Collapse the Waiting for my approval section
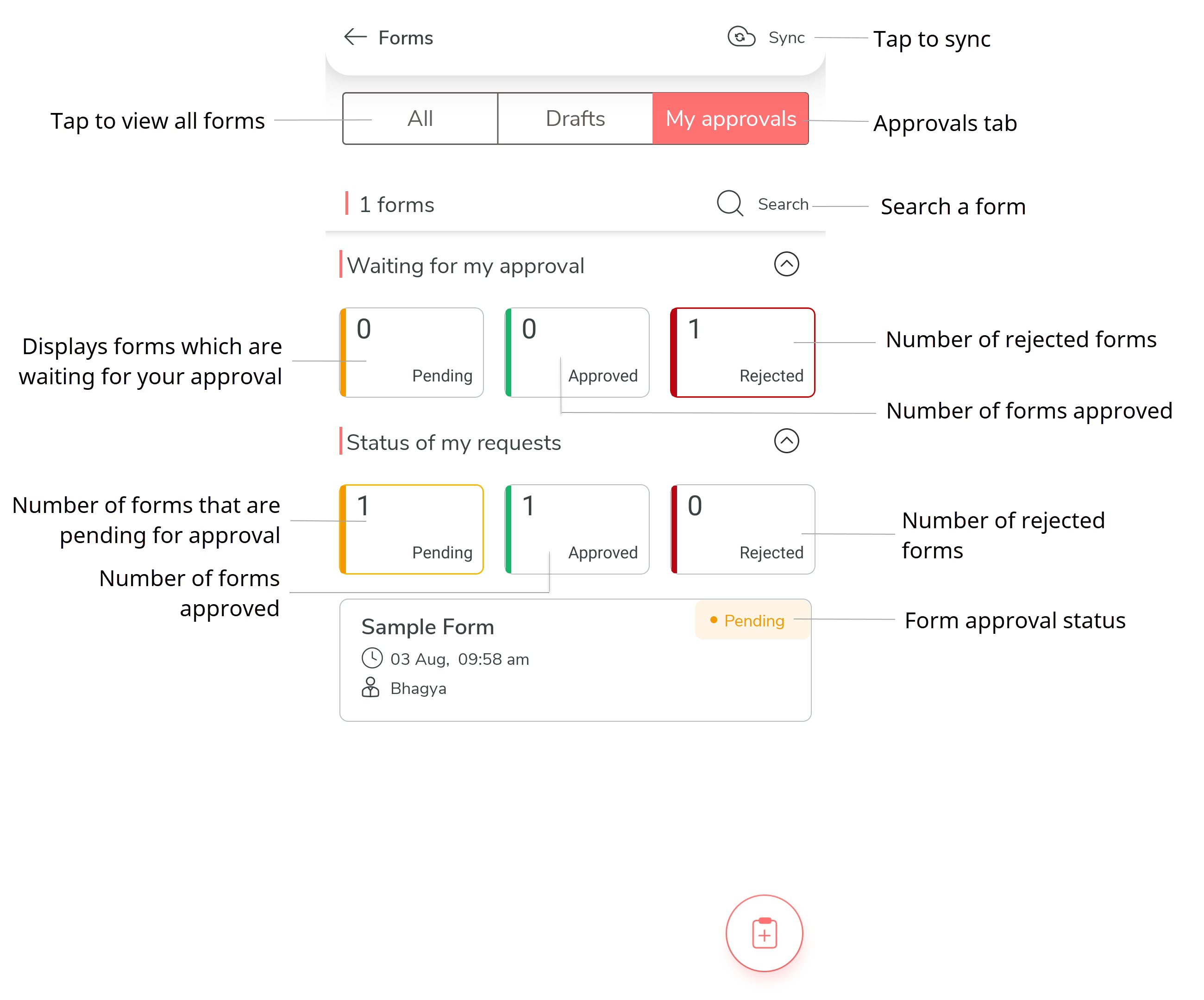This screenshot has height=1000, width=1204. [x=786, y=264]
